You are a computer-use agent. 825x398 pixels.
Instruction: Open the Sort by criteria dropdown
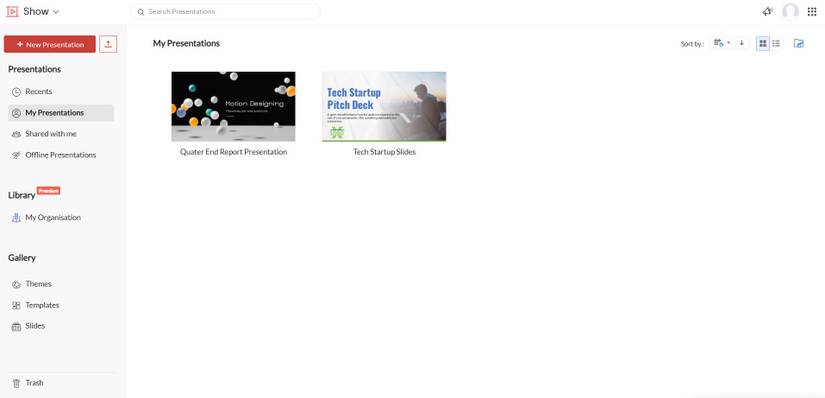click(722, 43)
